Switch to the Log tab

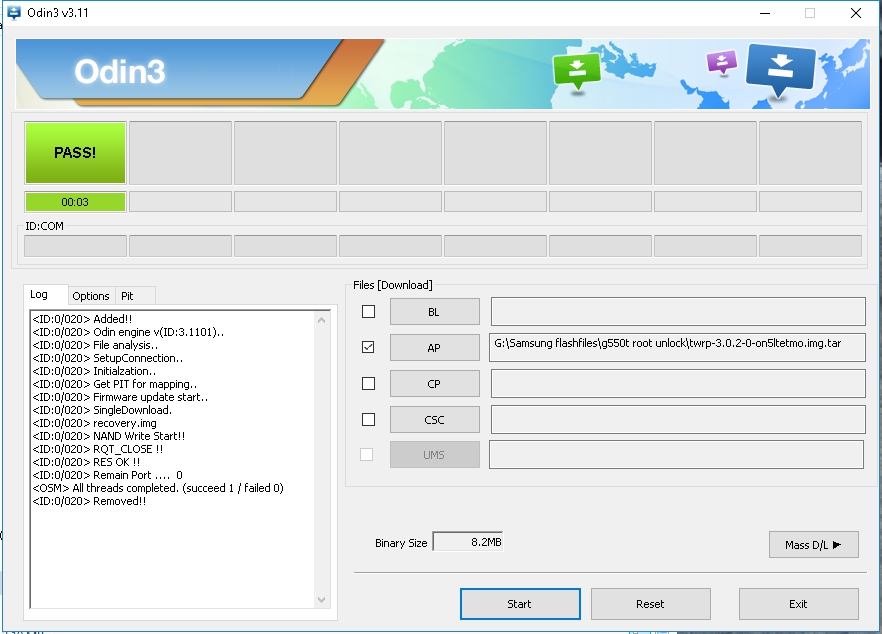[39, 294]
